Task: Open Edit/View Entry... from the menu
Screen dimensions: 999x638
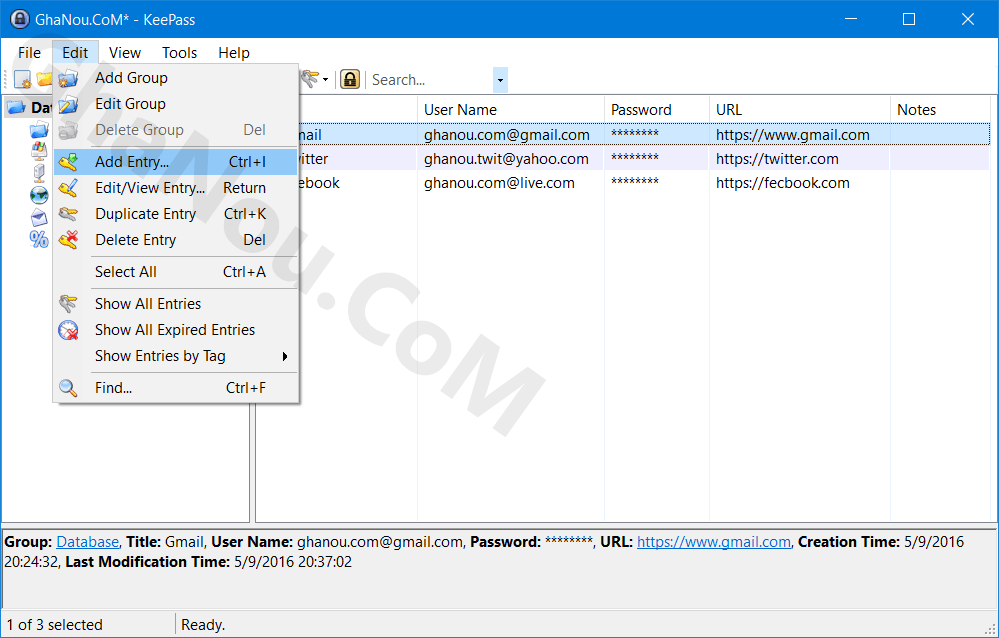Action: click(x=176, y=188)
